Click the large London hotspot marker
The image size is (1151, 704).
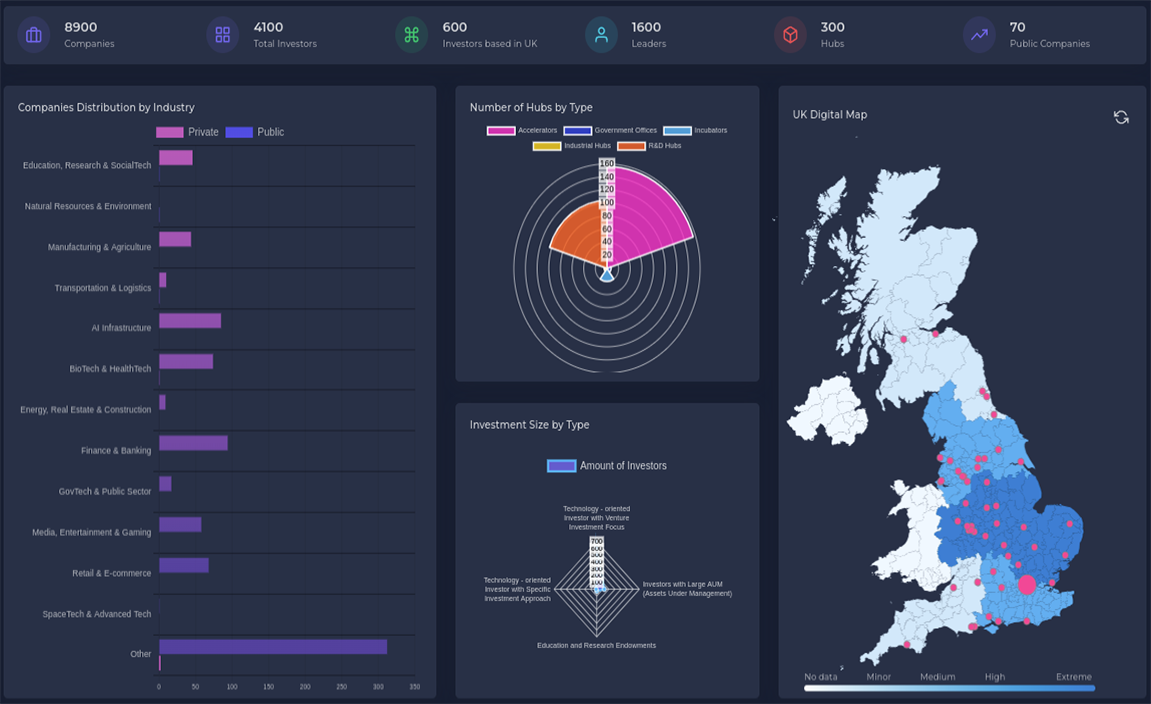point(1026,585)
